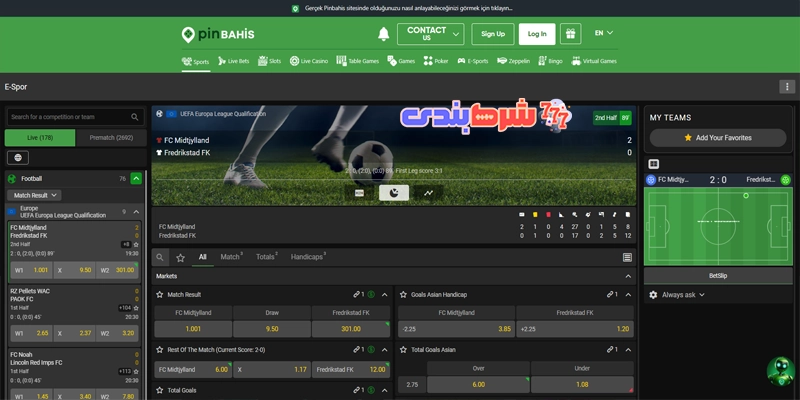Open the robot chat assistant

pyautogui.click(x=781, y=371)
